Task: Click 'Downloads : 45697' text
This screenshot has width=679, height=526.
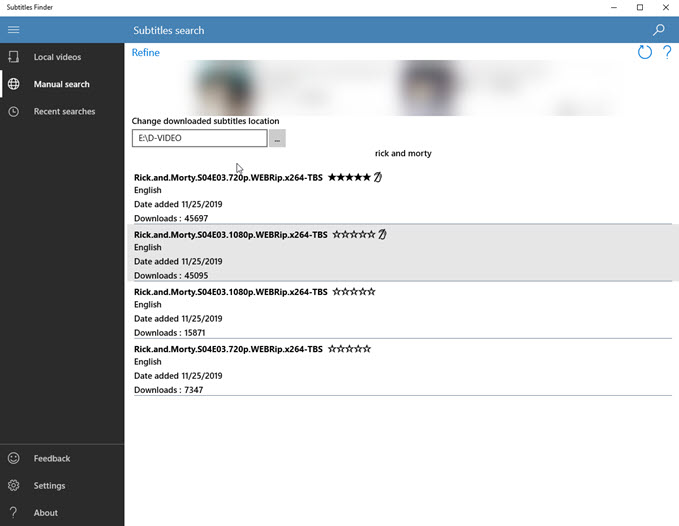Action: click(x=171, y=218)
